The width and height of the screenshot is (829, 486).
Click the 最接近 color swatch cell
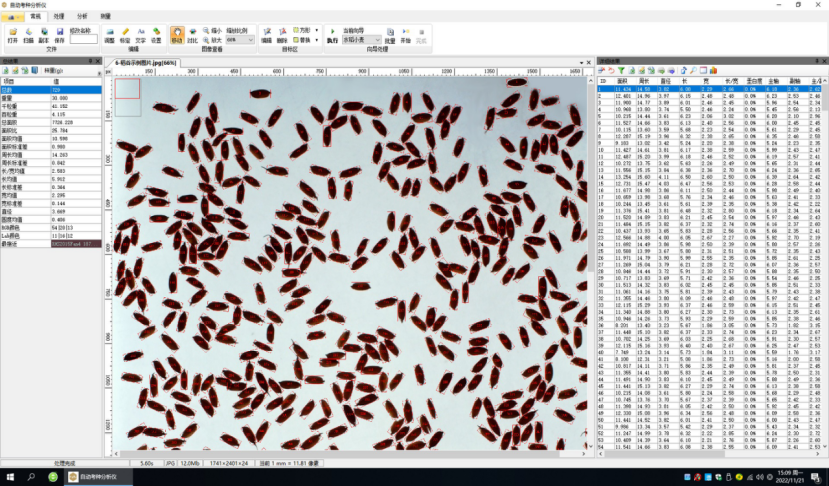(76, 243)
